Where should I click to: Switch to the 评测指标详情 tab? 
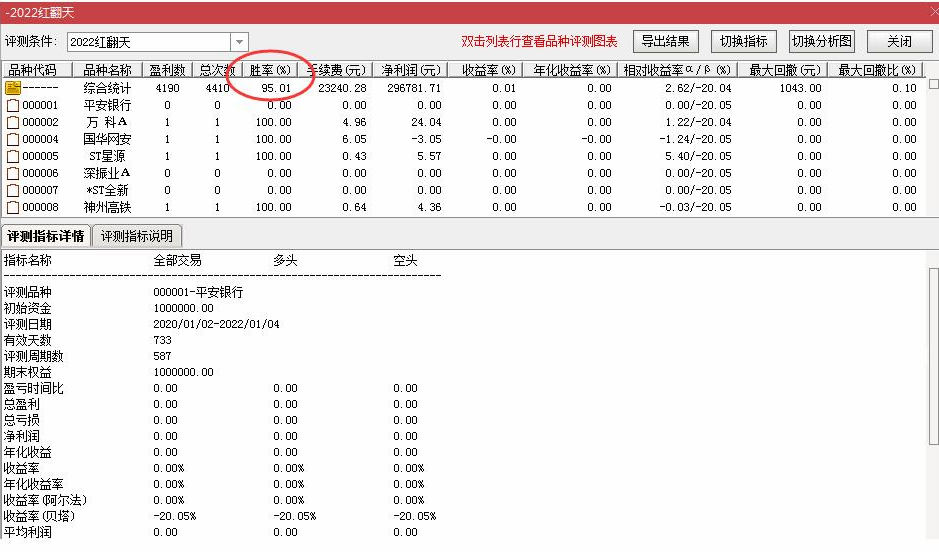[46, 236]
